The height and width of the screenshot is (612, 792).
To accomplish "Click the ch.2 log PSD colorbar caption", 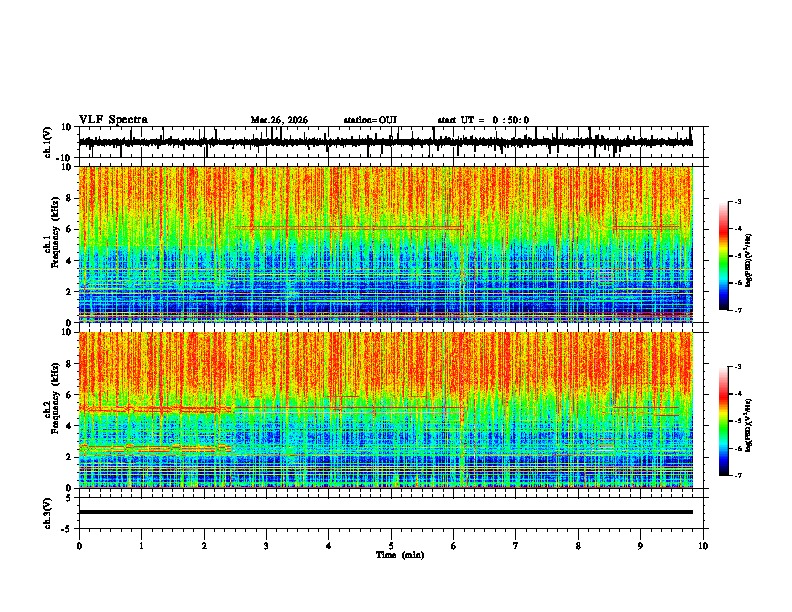I will pyautogui.click(x=749, y=425).
